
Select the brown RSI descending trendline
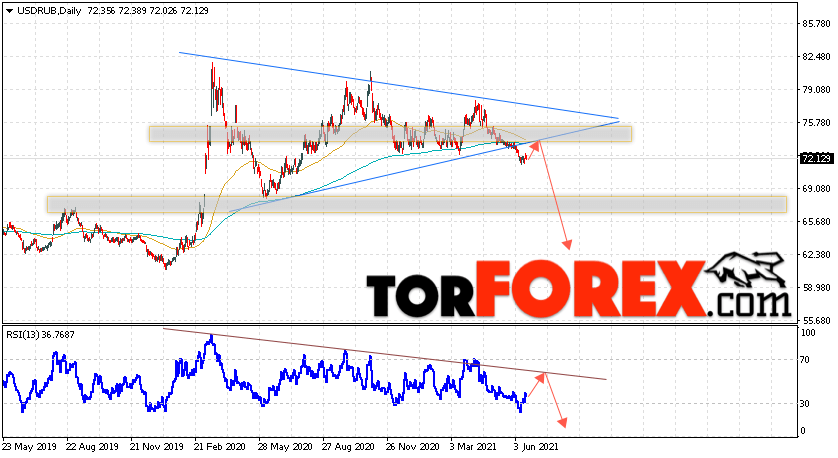coord(385,354)
